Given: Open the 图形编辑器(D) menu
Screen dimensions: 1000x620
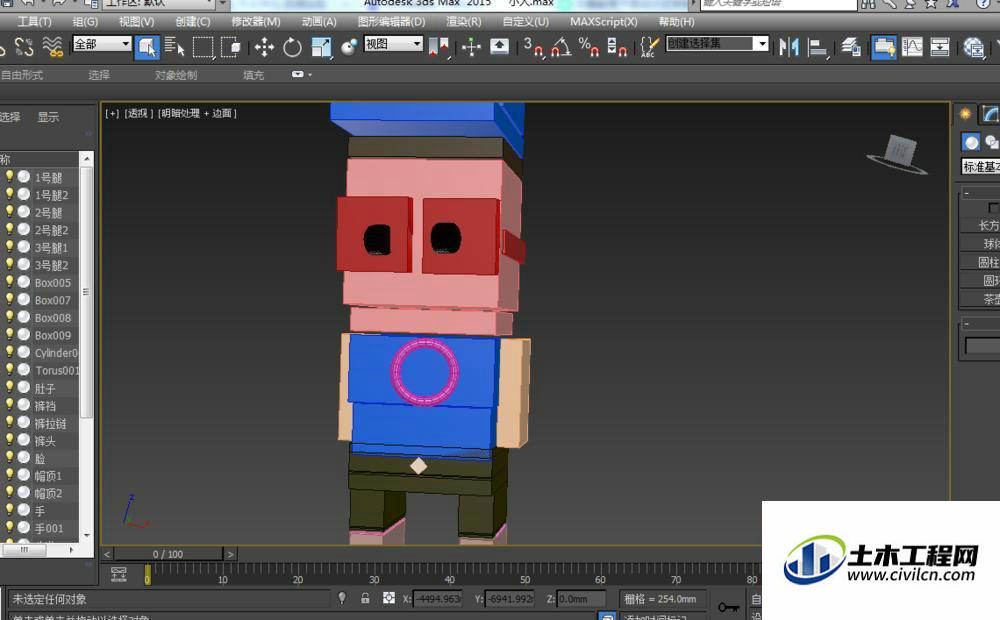Looking at the screenshot, I should click(391, 21).
